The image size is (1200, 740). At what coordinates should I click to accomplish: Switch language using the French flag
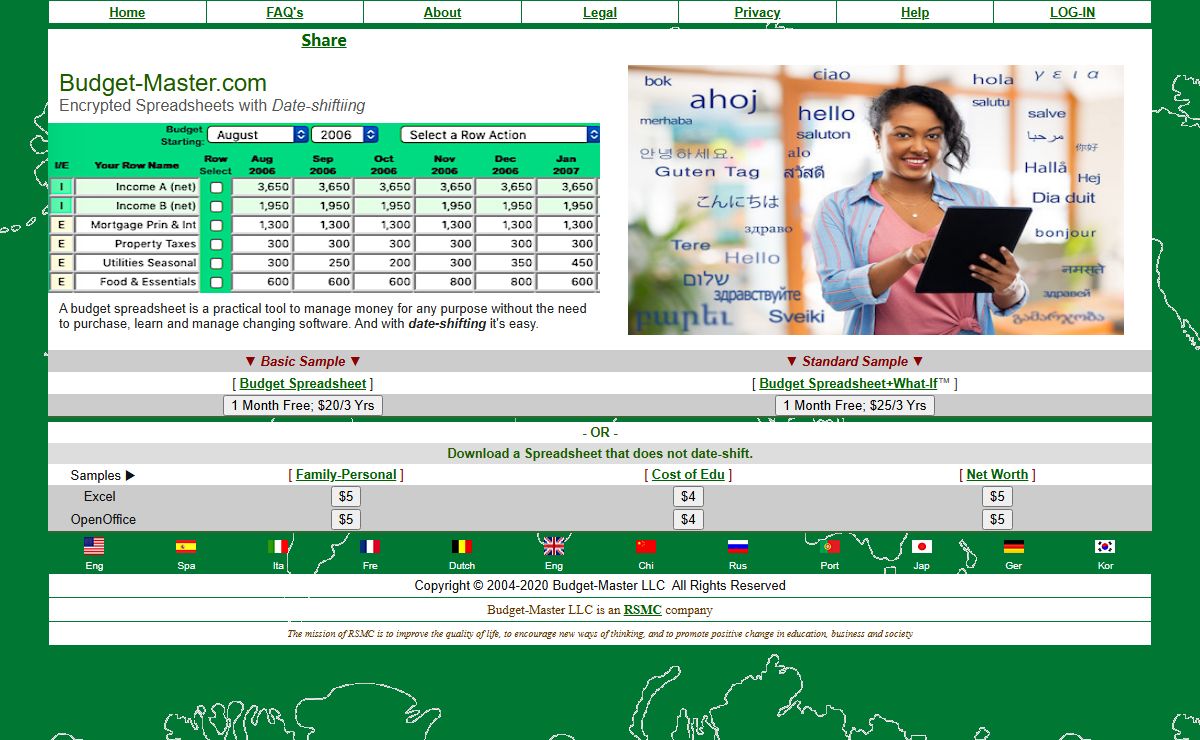[370, 546]
